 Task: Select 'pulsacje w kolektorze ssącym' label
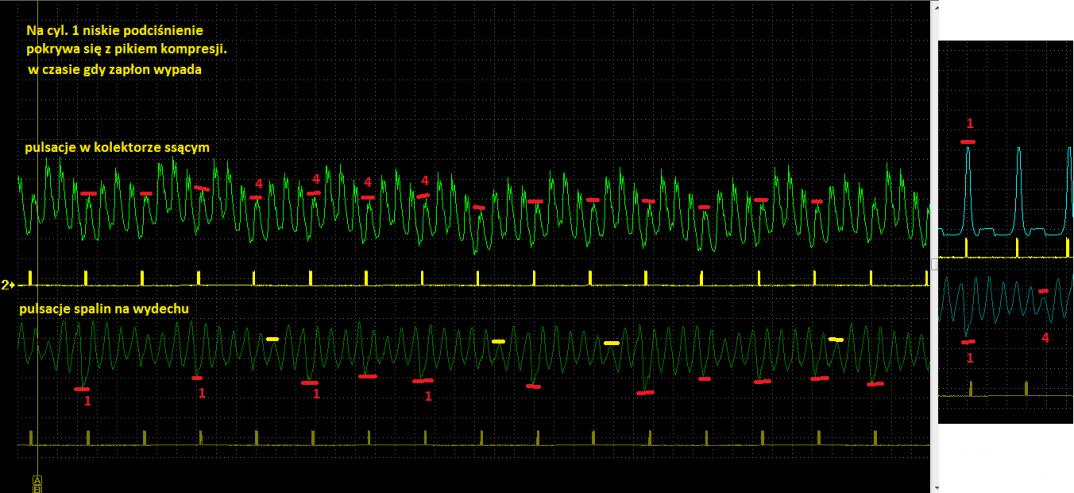[x=117, y=148]
